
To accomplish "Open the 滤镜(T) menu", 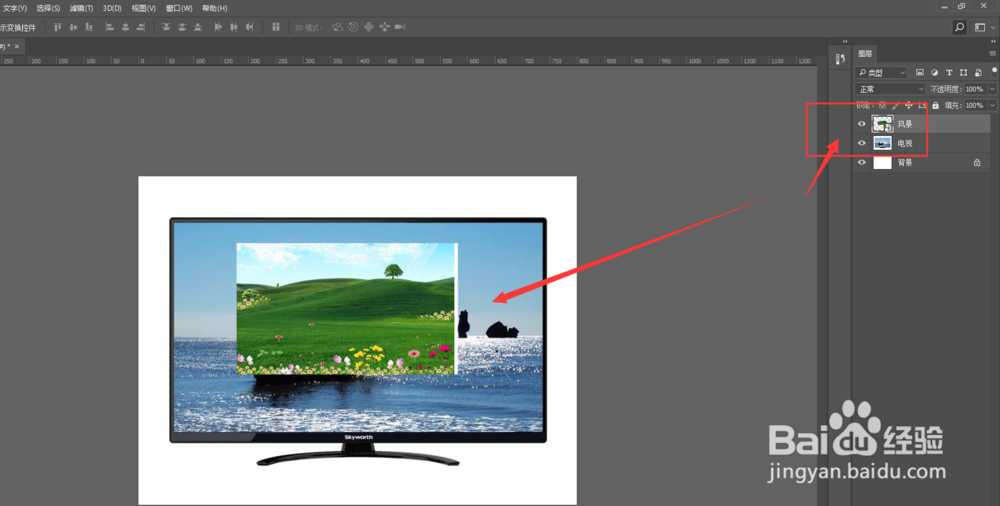I will 82,8.
